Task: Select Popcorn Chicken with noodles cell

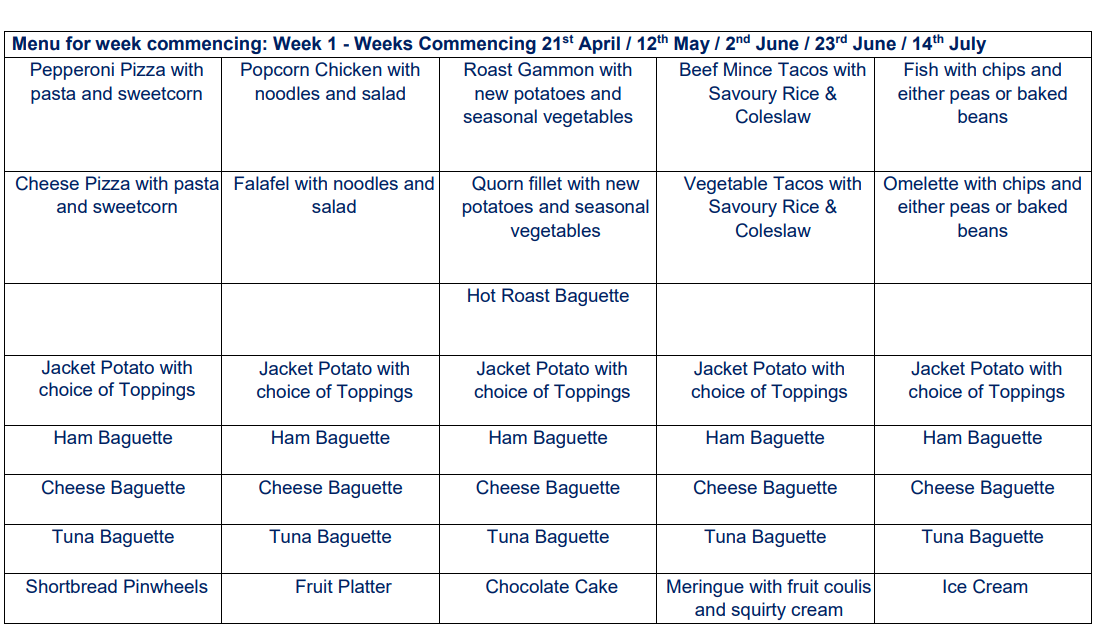Action: (x=331, y=114)
